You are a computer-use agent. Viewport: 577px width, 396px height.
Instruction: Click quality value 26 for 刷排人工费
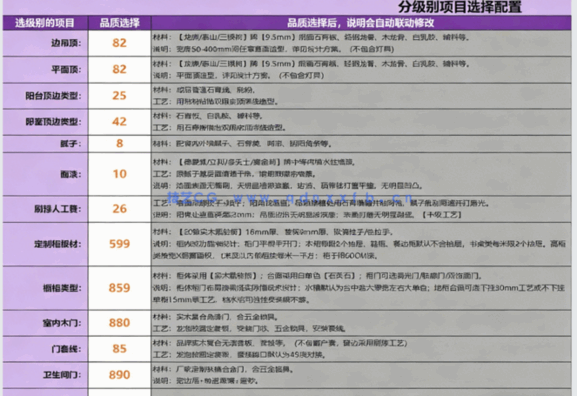click(120, 209)
